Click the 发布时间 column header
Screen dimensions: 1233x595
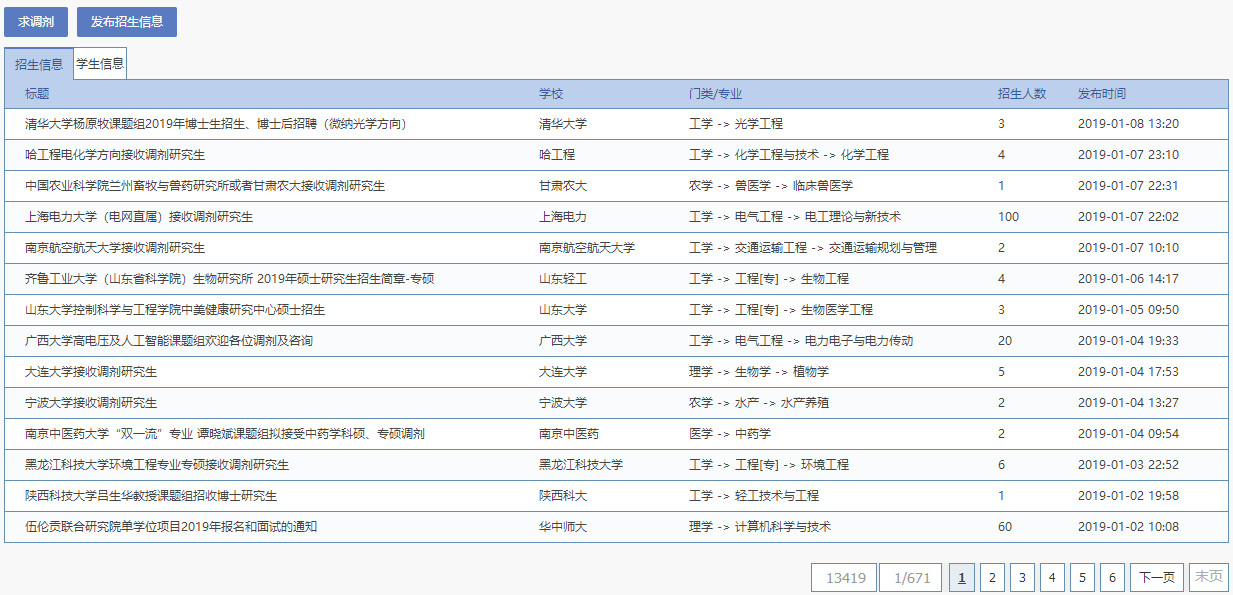(1102, 94)
